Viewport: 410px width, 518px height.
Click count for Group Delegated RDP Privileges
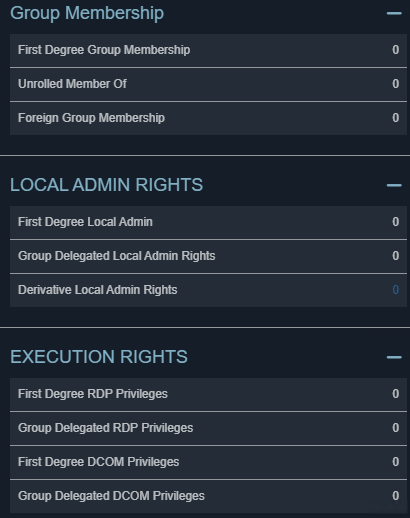[x=396, y=428]
